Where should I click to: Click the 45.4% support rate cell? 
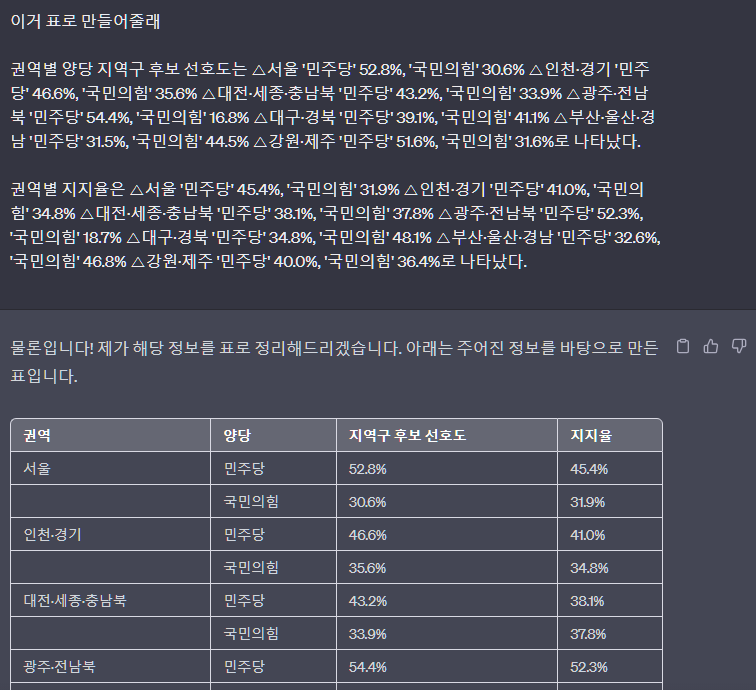[588, 468]
